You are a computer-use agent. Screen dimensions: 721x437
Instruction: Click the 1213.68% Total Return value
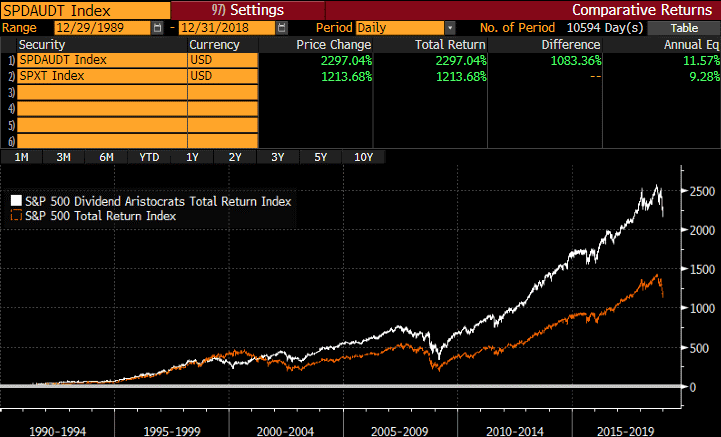[x=461, y=76]
